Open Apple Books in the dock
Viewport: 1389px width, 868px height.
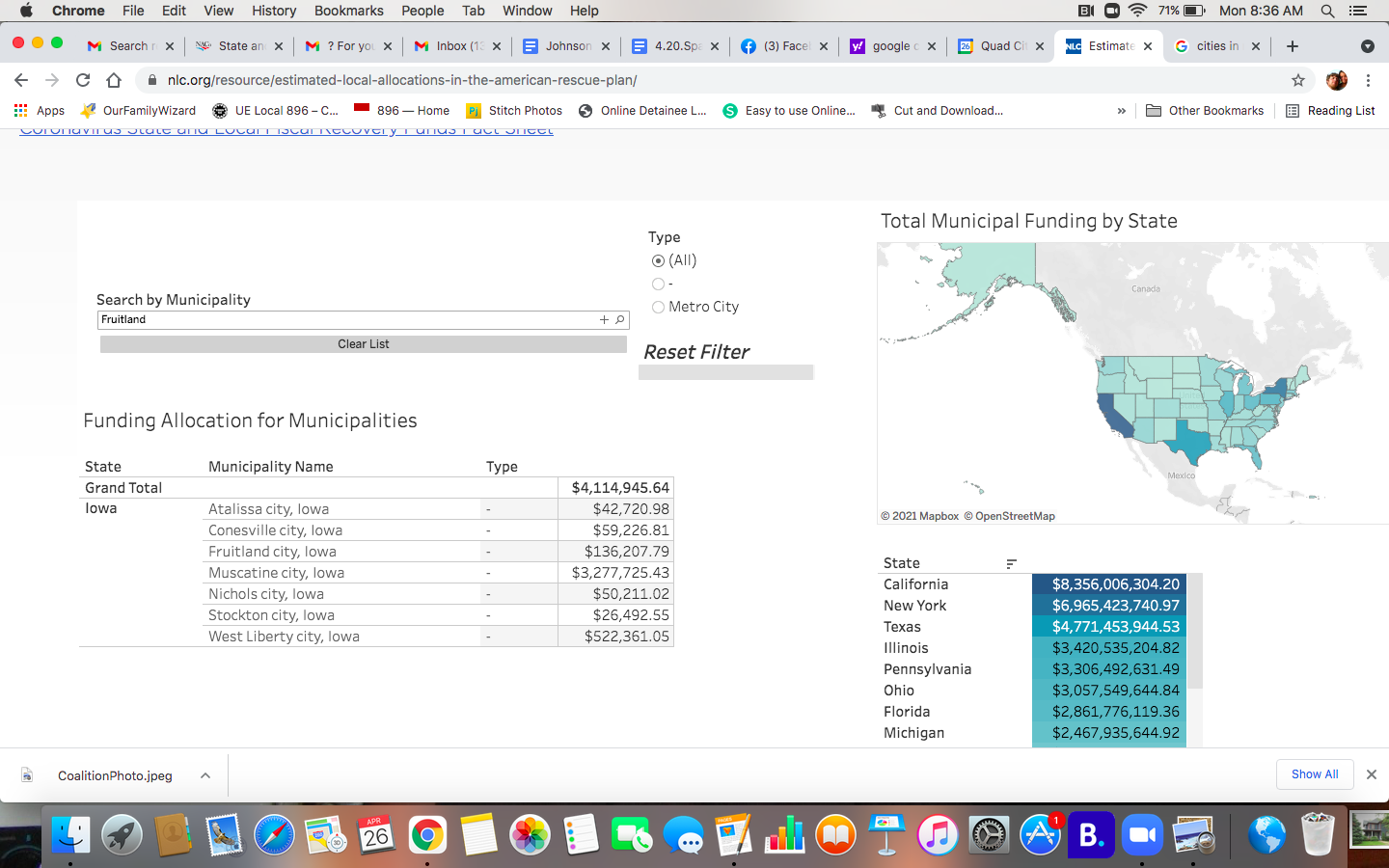[835, 834]
